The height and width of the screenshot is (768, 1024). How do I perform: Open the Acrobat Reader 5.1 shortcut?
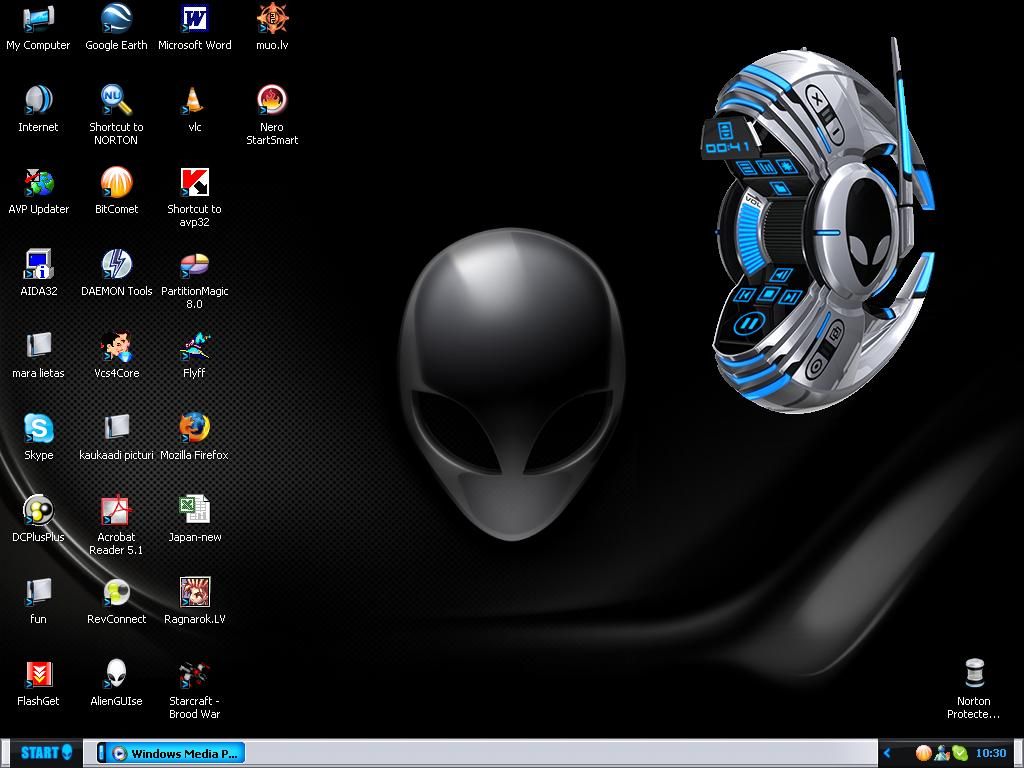116,526
